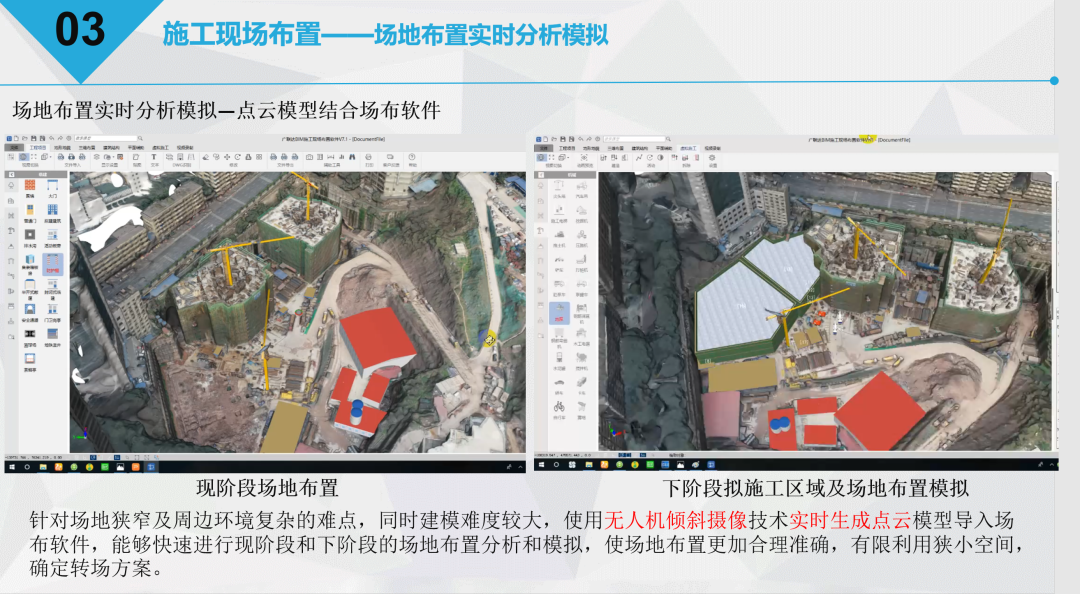Screen dimensions: 1080x594
Task: Click New file icon in 现阶段场地布置 window
Action: [17, 139]
